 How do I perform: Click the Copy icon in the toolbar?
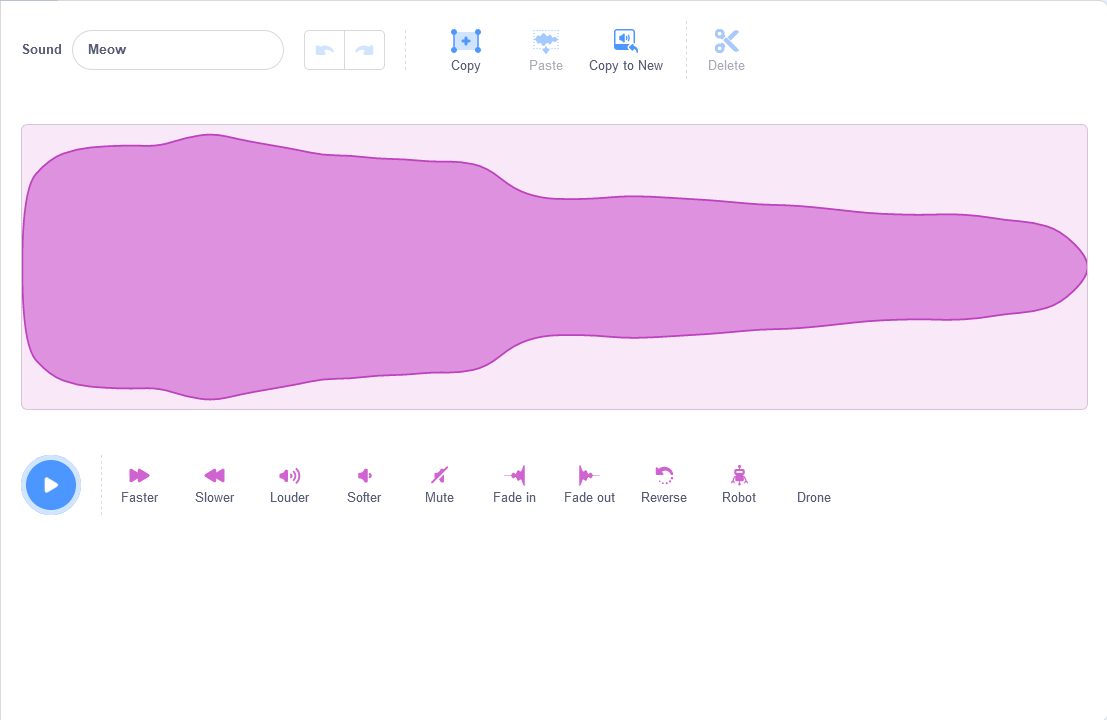coord(466,41)
